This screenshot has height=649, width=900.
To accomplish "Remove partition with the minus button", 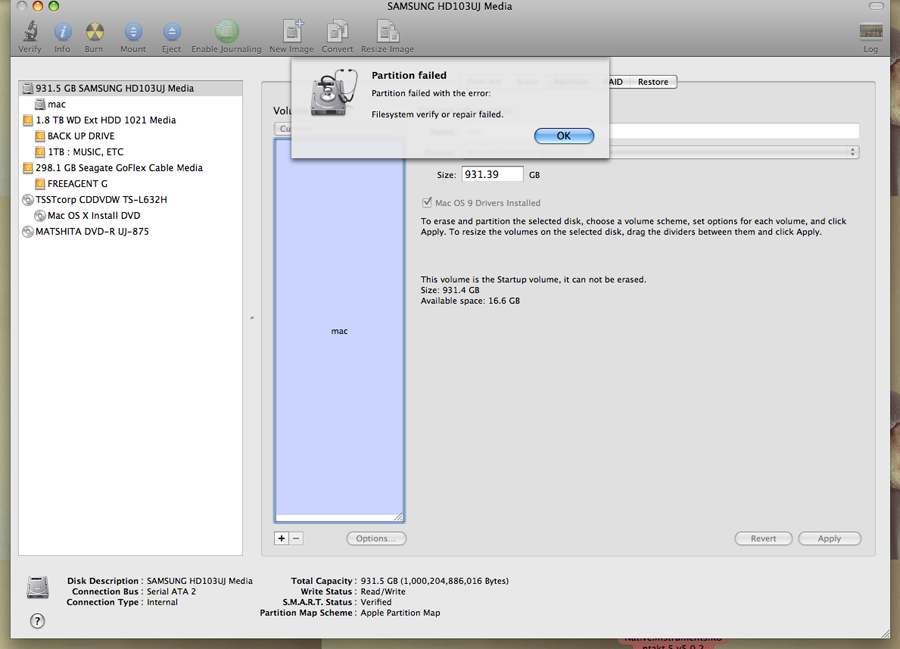I will coord(296,538).
